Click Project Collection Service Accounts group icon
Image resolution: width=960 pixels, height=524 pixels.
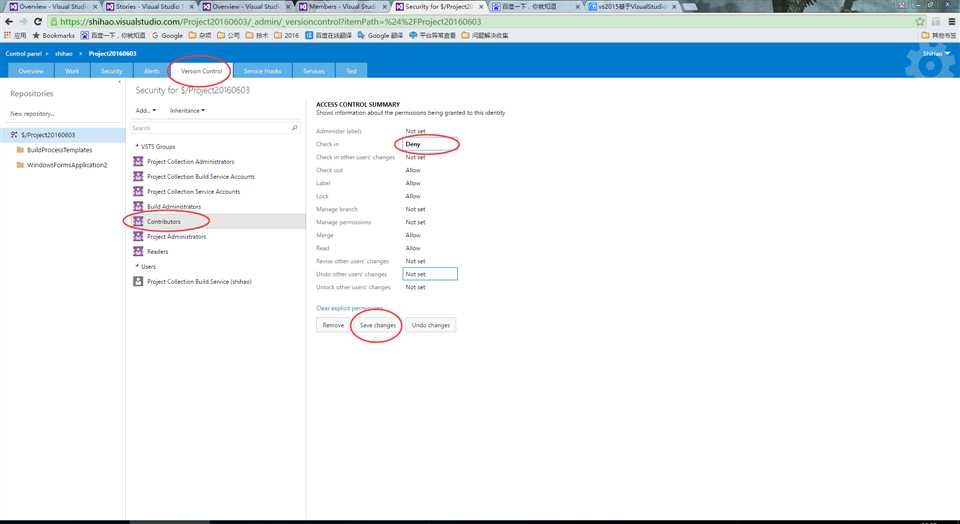point(138,192)
